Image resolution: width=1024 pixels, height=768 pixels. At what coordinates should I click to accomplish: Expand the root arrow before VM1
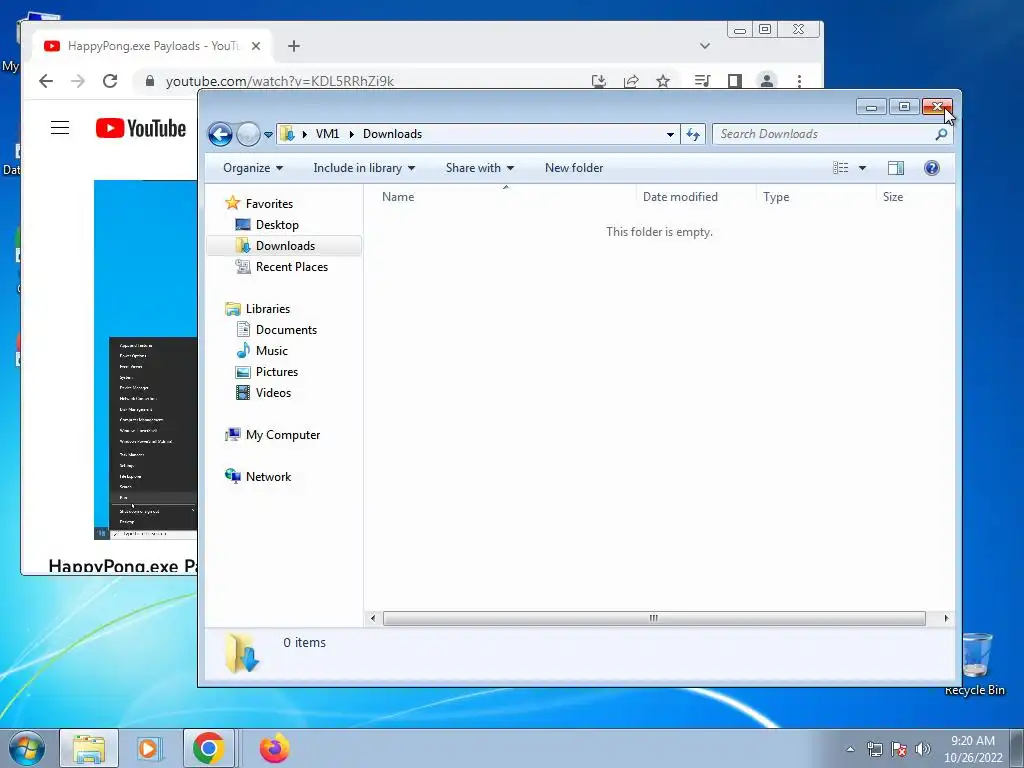[304, 135]
